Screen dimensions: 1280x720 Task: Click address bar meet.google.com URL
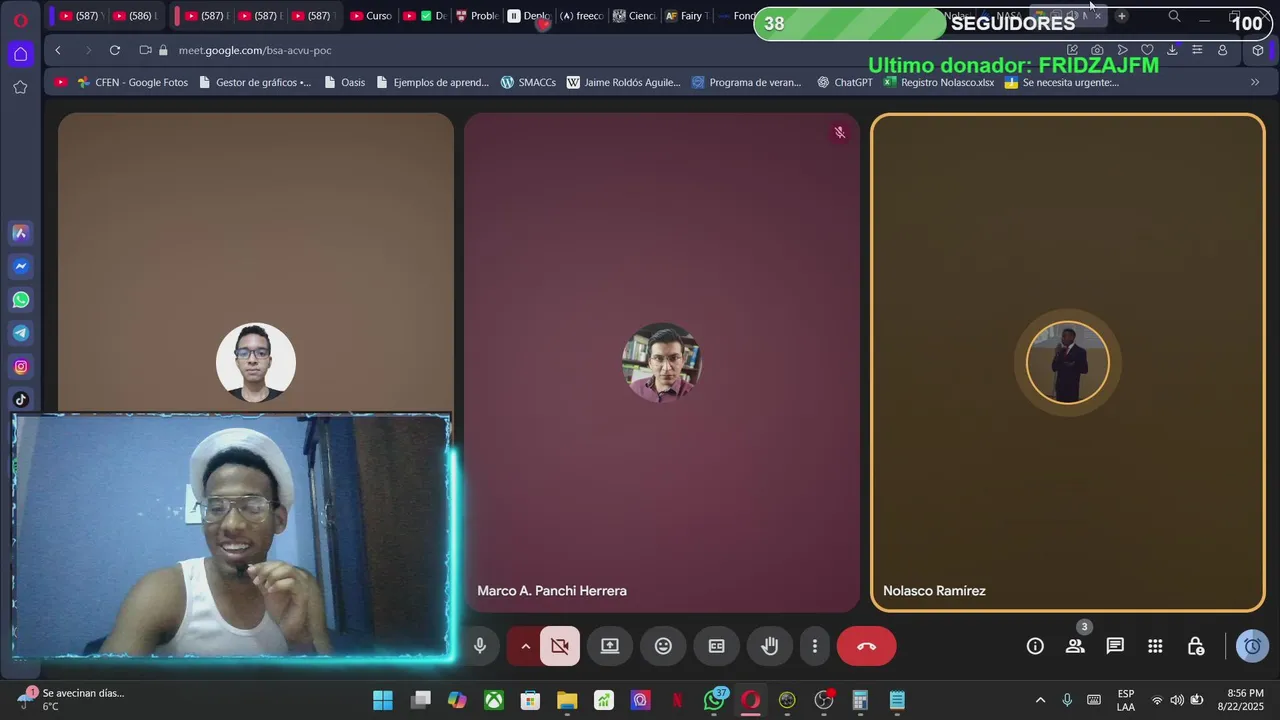pyautogui.click(x=255, y=50)
